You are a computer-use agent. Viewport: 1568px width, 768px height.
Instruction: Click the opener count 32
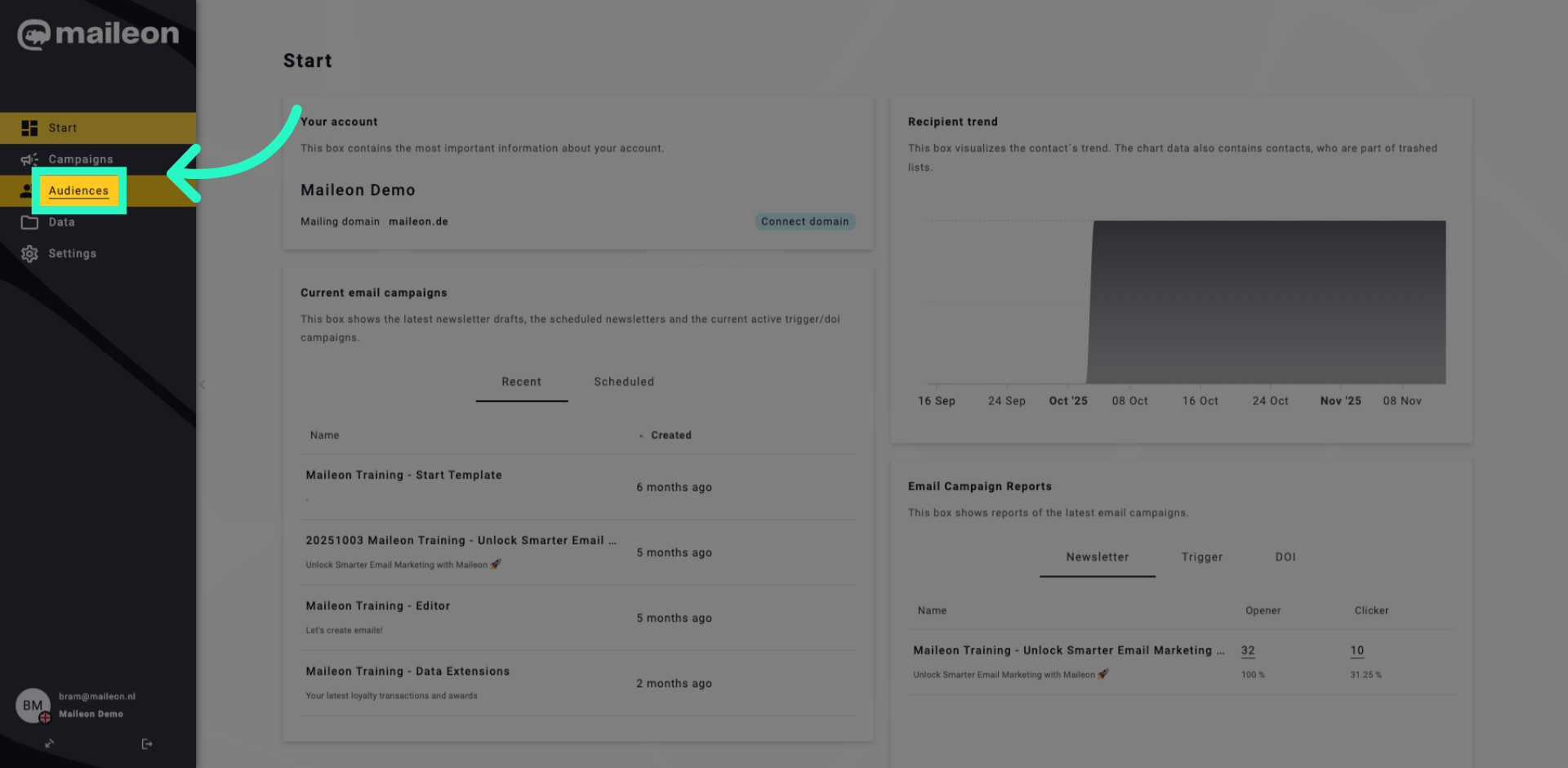pos(1248,650)
